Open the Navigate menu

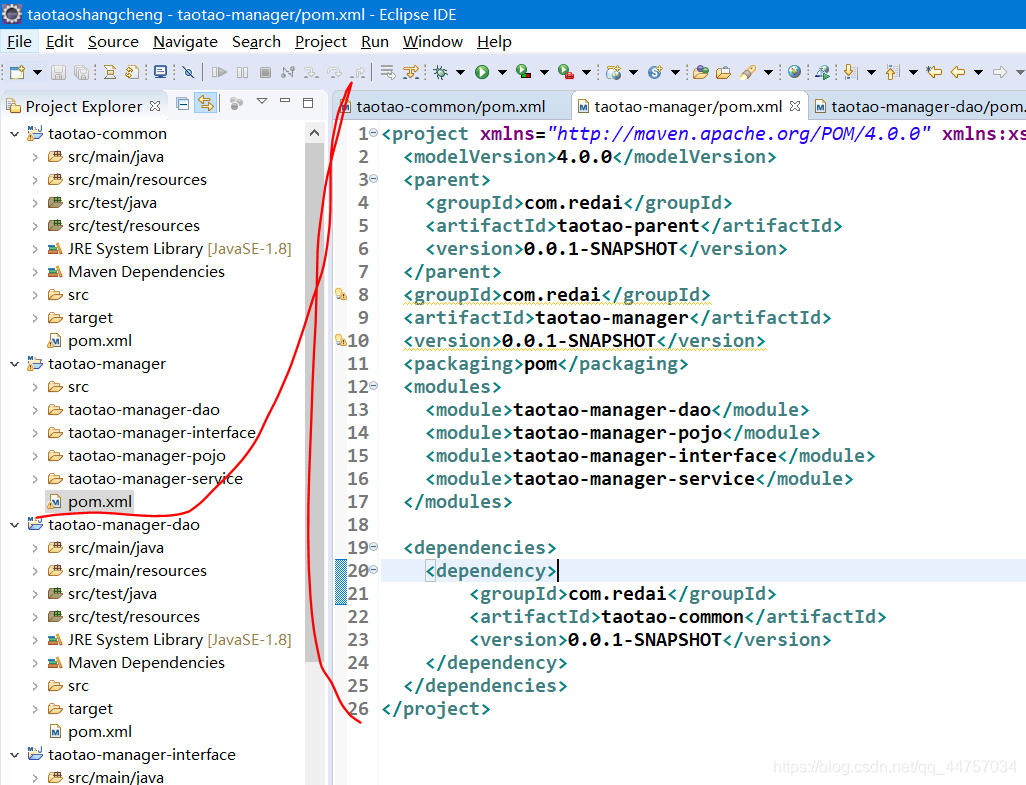coord(185,42)
